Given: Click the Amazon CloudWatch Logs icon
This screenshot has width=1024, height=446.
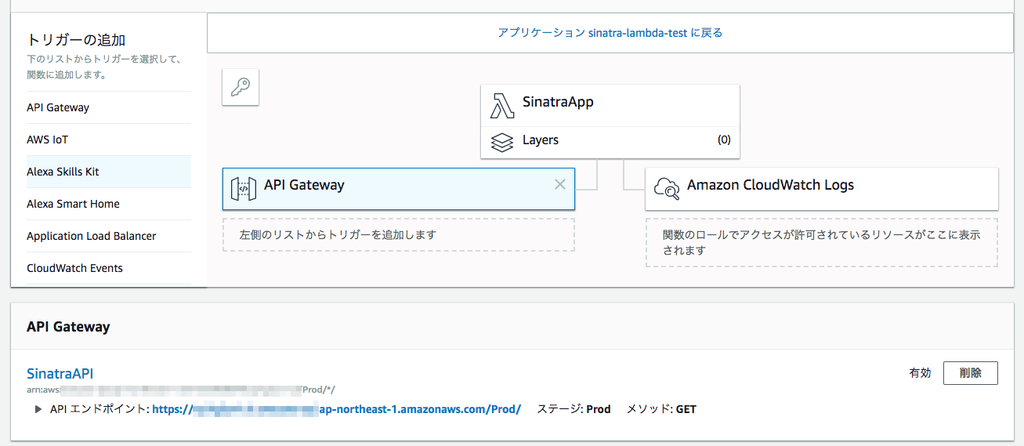Looking at the screenshot, I should [x=666, y=189].
